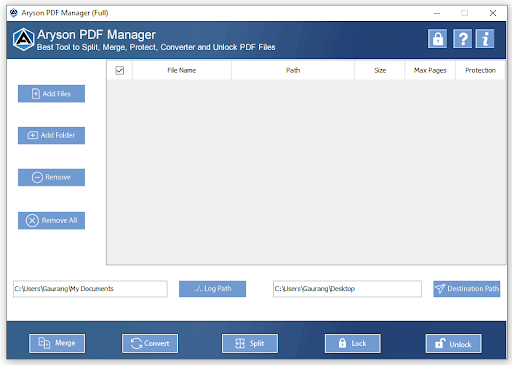Click the Unlock button
The image size is (512, 365).
coord(453,343)
